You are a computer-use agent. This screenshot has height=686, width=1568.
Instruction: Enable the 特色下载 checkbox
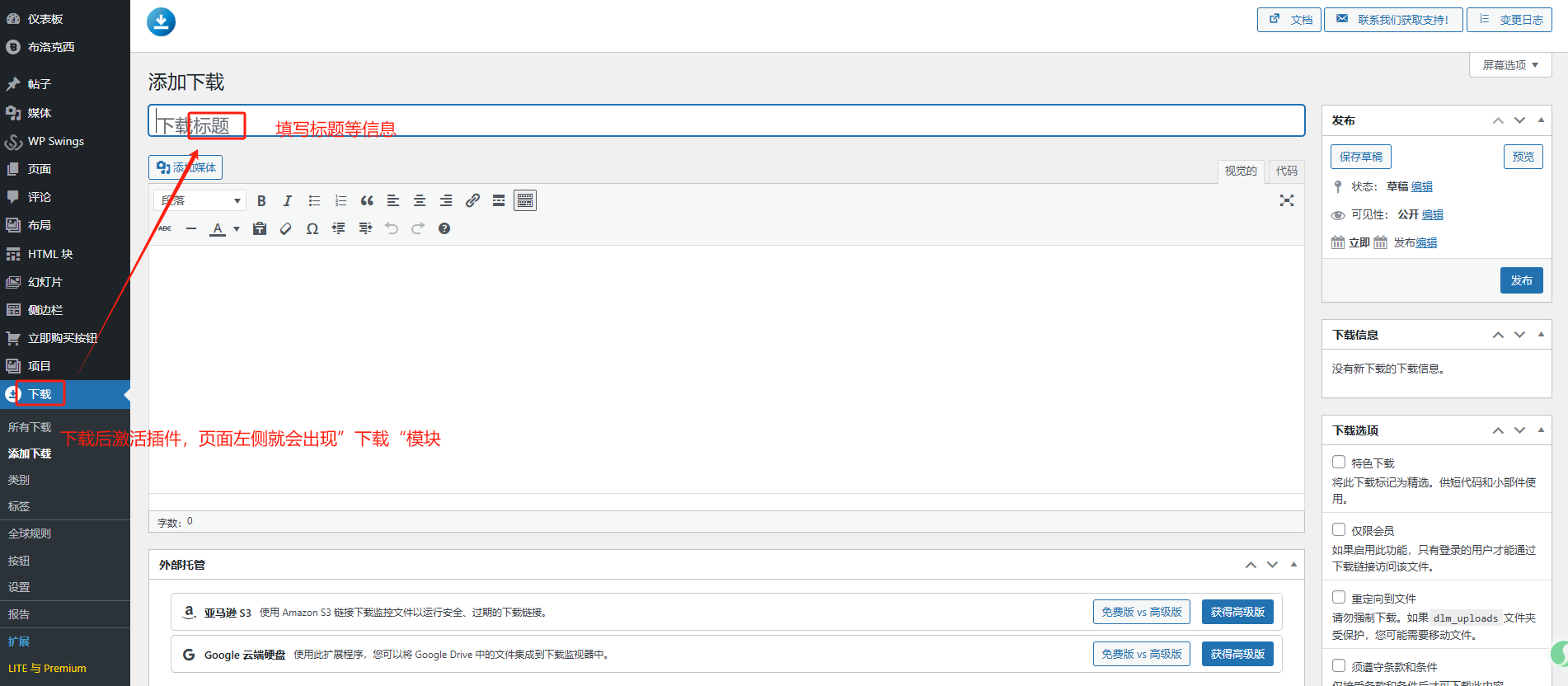1339,462
